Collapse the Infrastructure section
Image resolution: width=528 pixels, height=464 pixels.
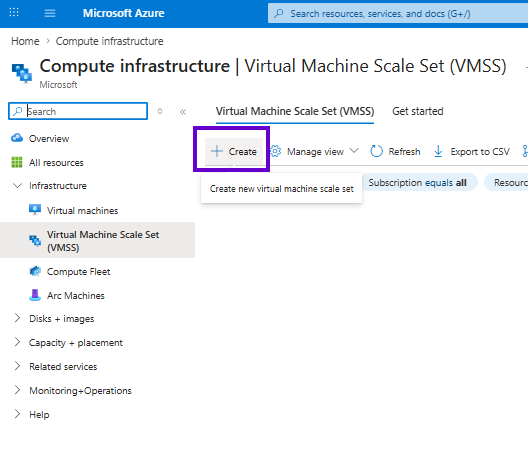coord(17,186)
